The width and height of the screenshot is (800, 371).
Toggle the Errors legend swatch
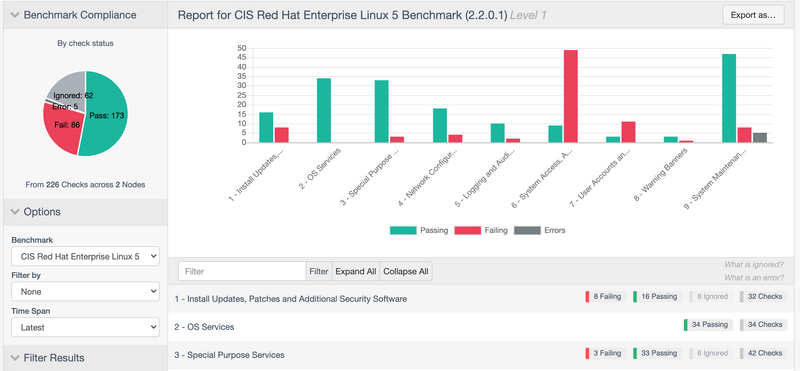point(527,230)
